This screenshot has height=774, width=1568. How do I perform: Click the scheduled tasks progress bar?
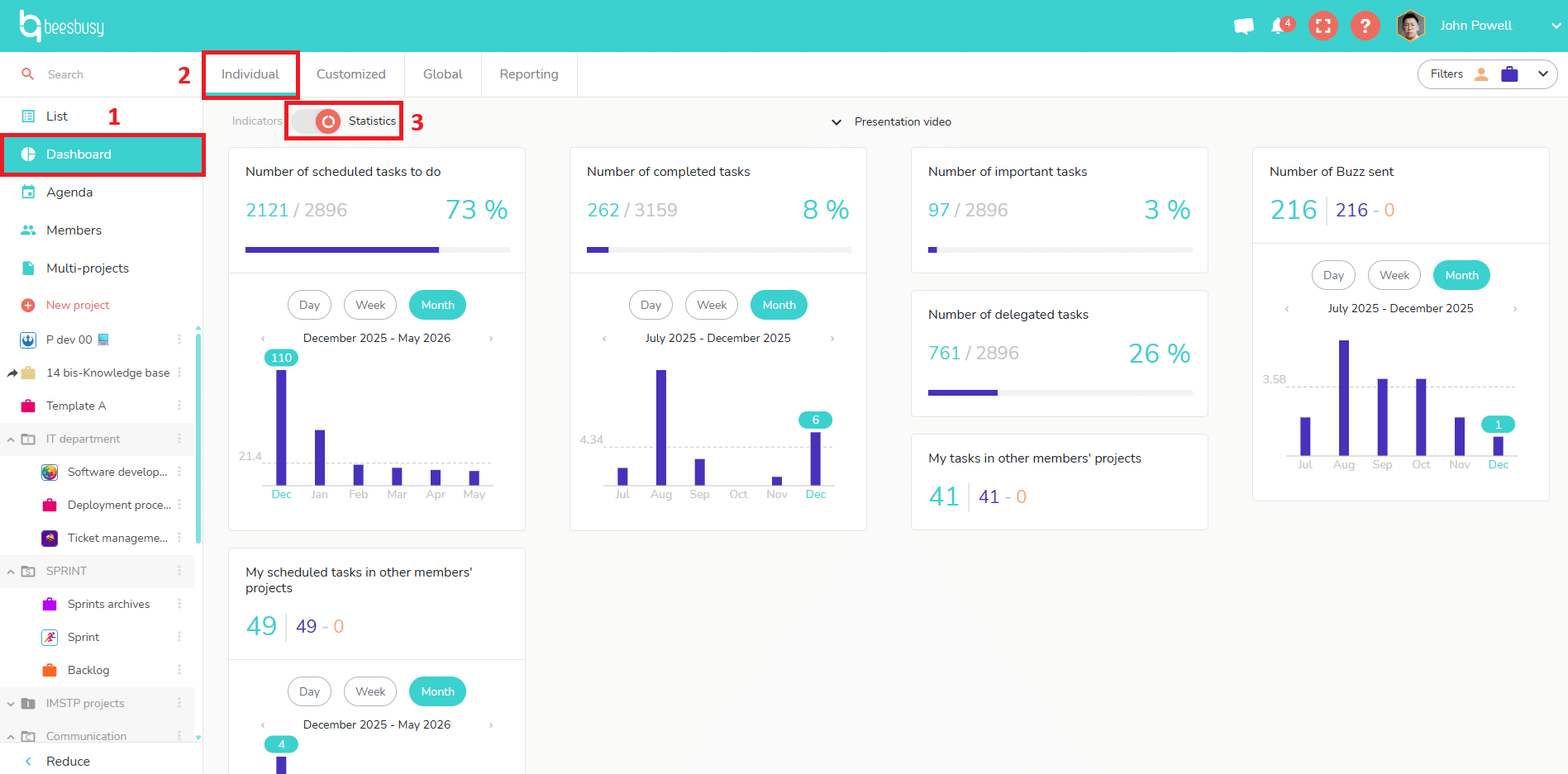pos(376,249)
